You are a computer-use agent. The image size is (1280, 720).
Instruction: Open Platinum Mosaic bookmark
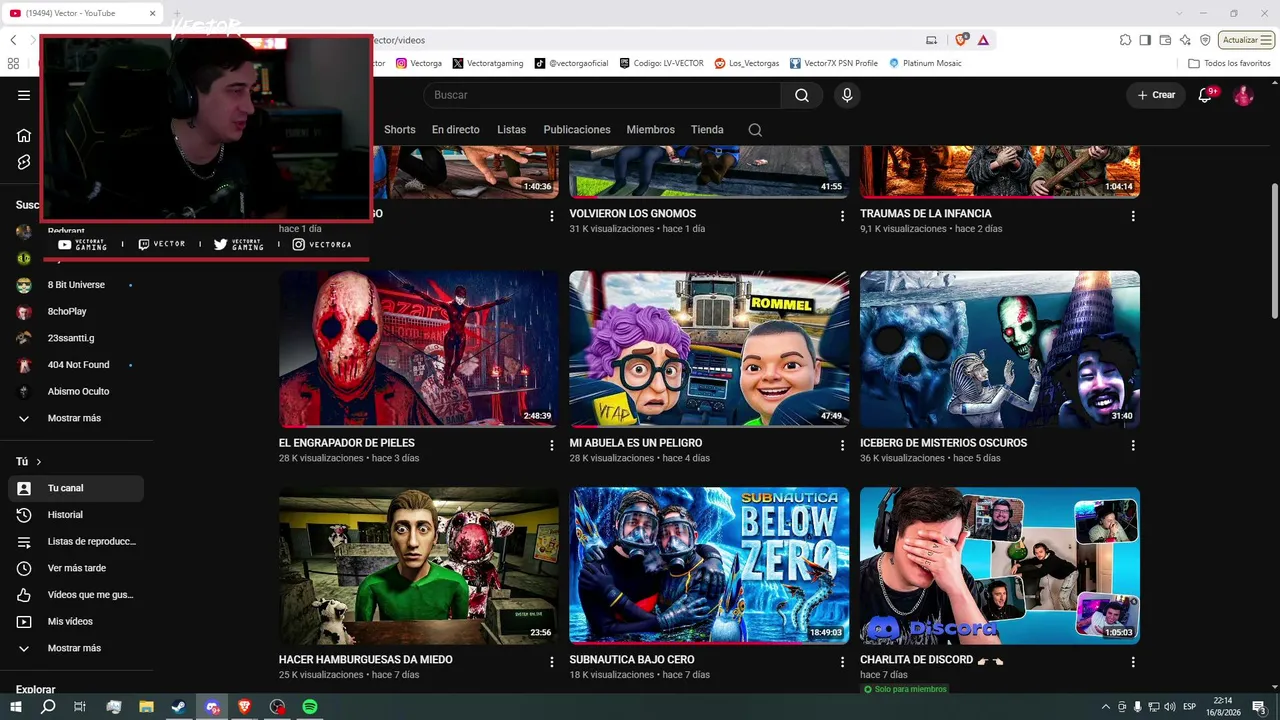(925, 63)
